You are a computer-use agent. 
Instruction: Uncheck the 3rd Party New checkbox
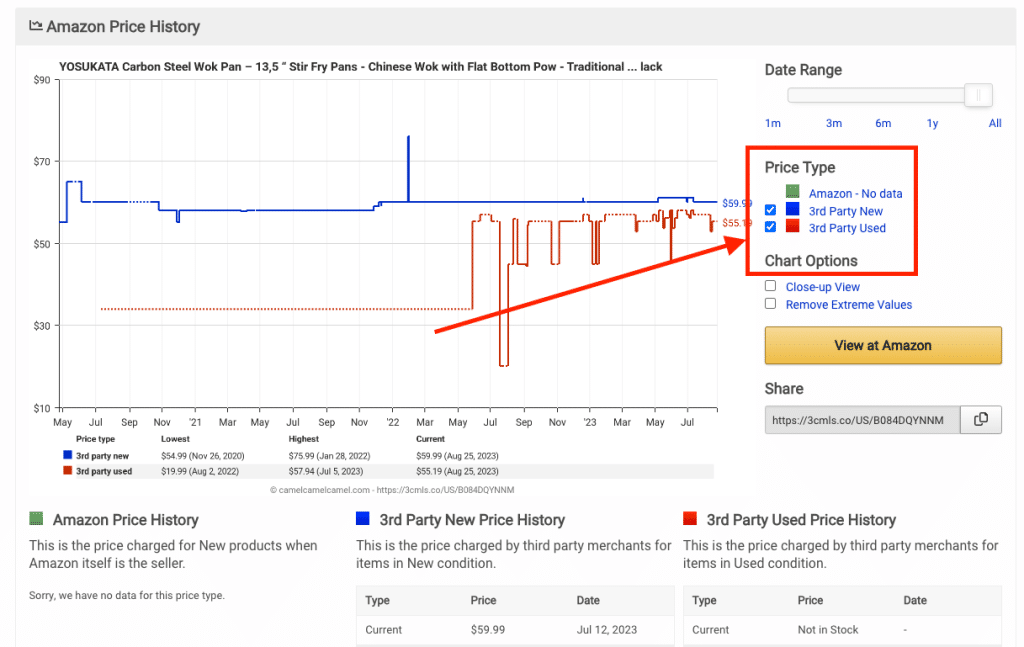point(771,210)
